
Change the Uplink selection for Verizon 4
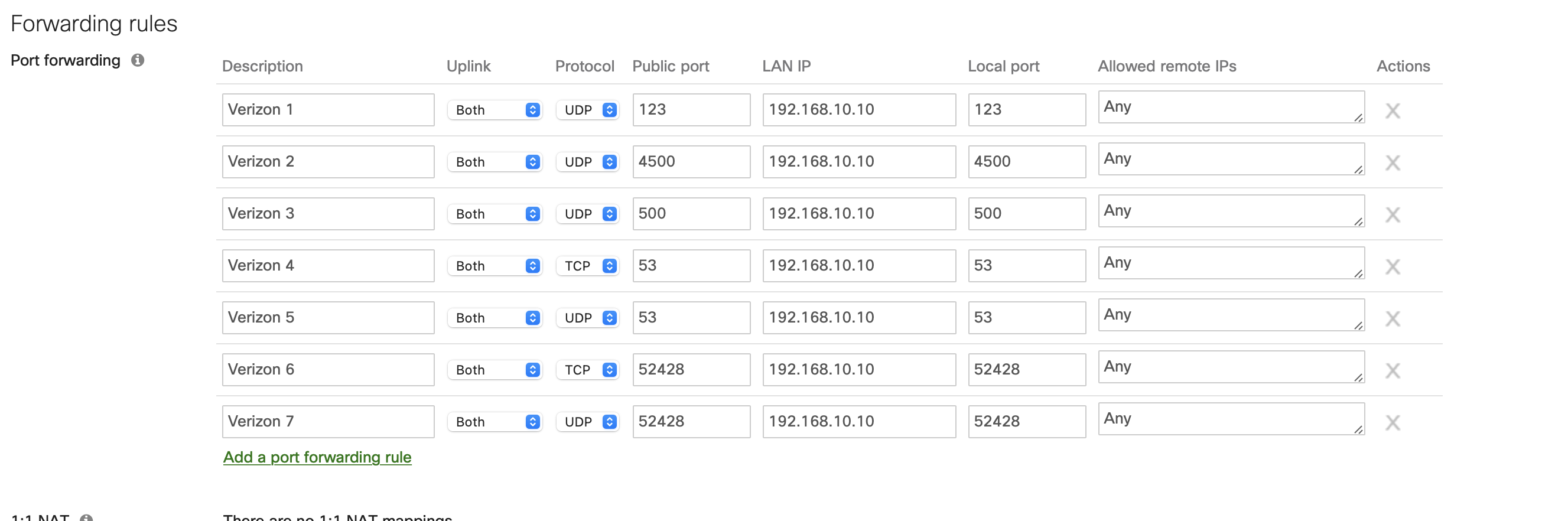(x=495, y=265)
